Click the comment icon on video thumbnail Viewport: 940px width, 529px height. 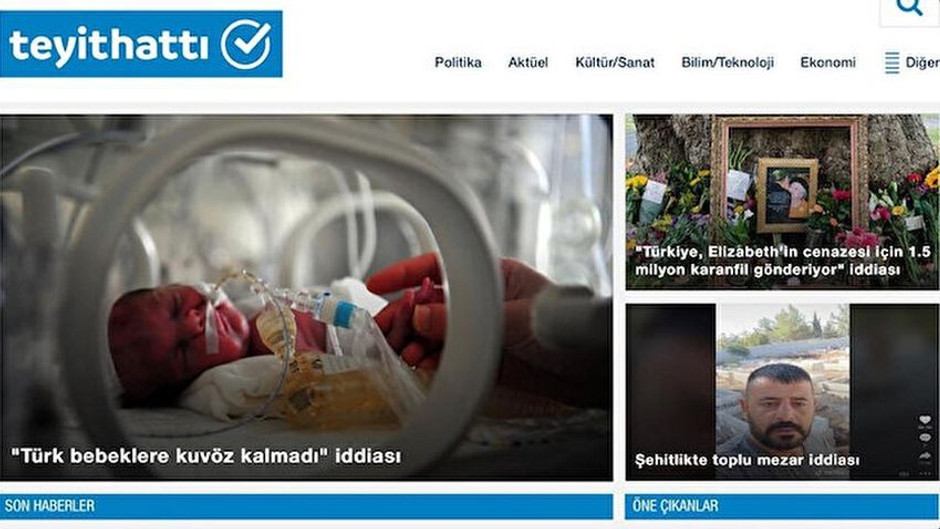(x=925, y=438)
